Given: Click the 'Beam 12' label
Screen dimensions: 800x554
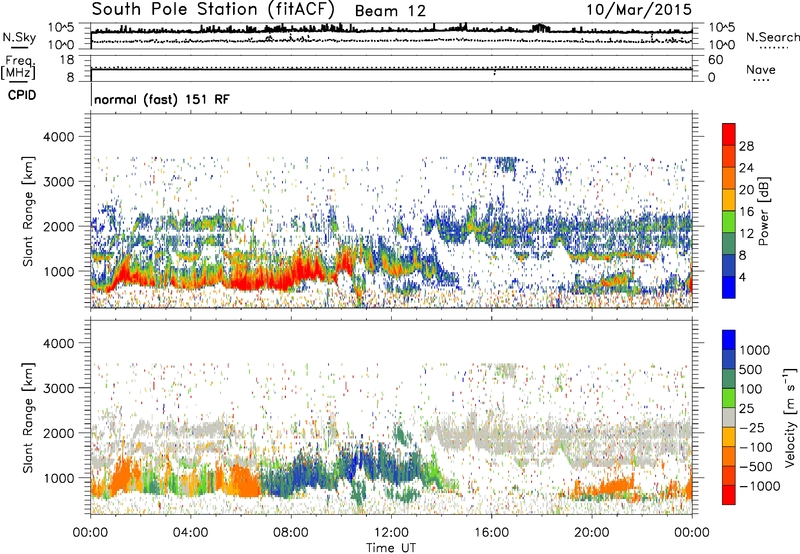Looking at the screenshot, I should click(x=390, y=11).
